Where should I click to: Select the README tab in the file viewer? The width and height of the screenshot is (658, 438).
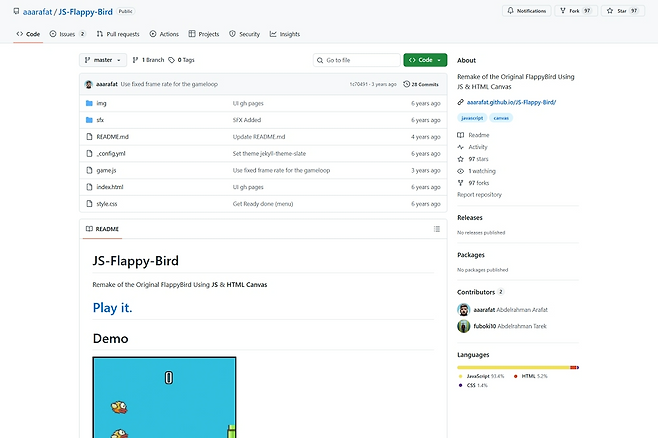[102, 229]
